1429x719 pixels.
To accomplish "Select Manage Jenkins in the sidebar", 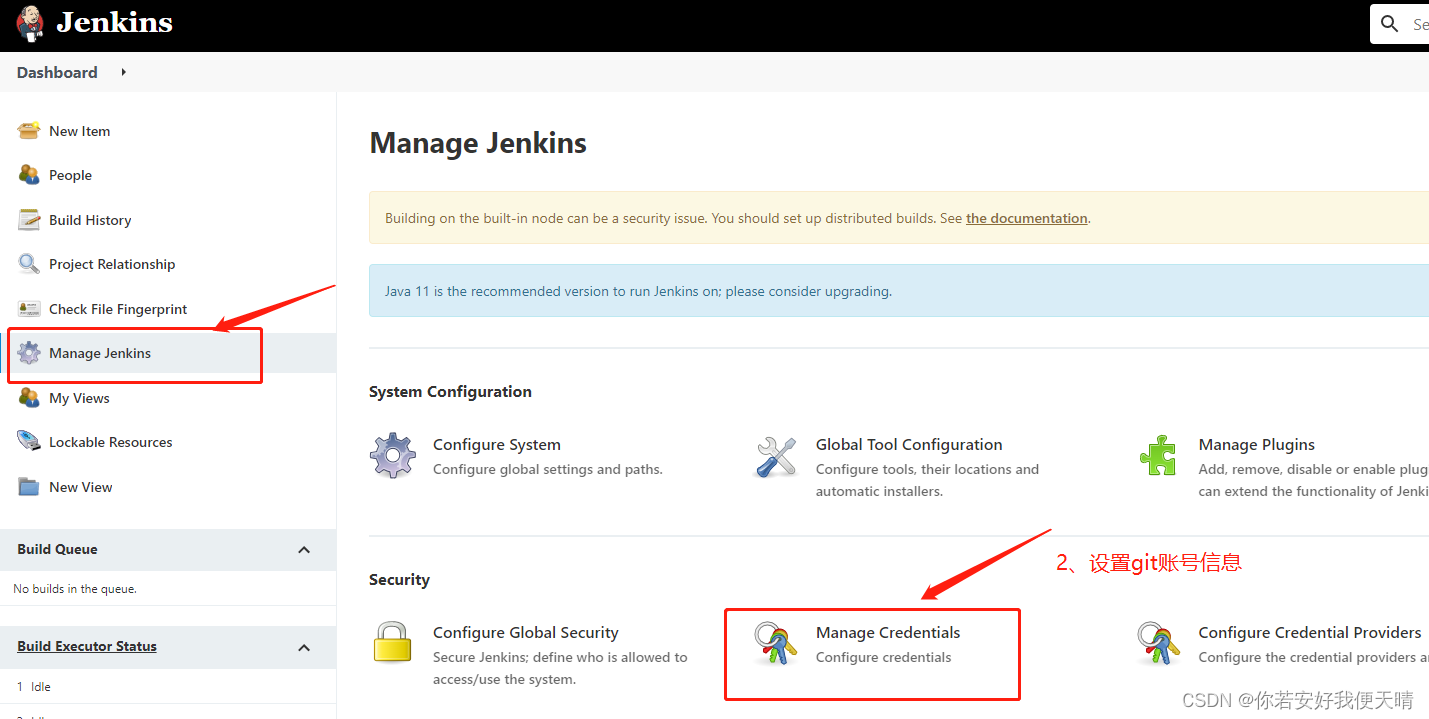I will 100,353.
